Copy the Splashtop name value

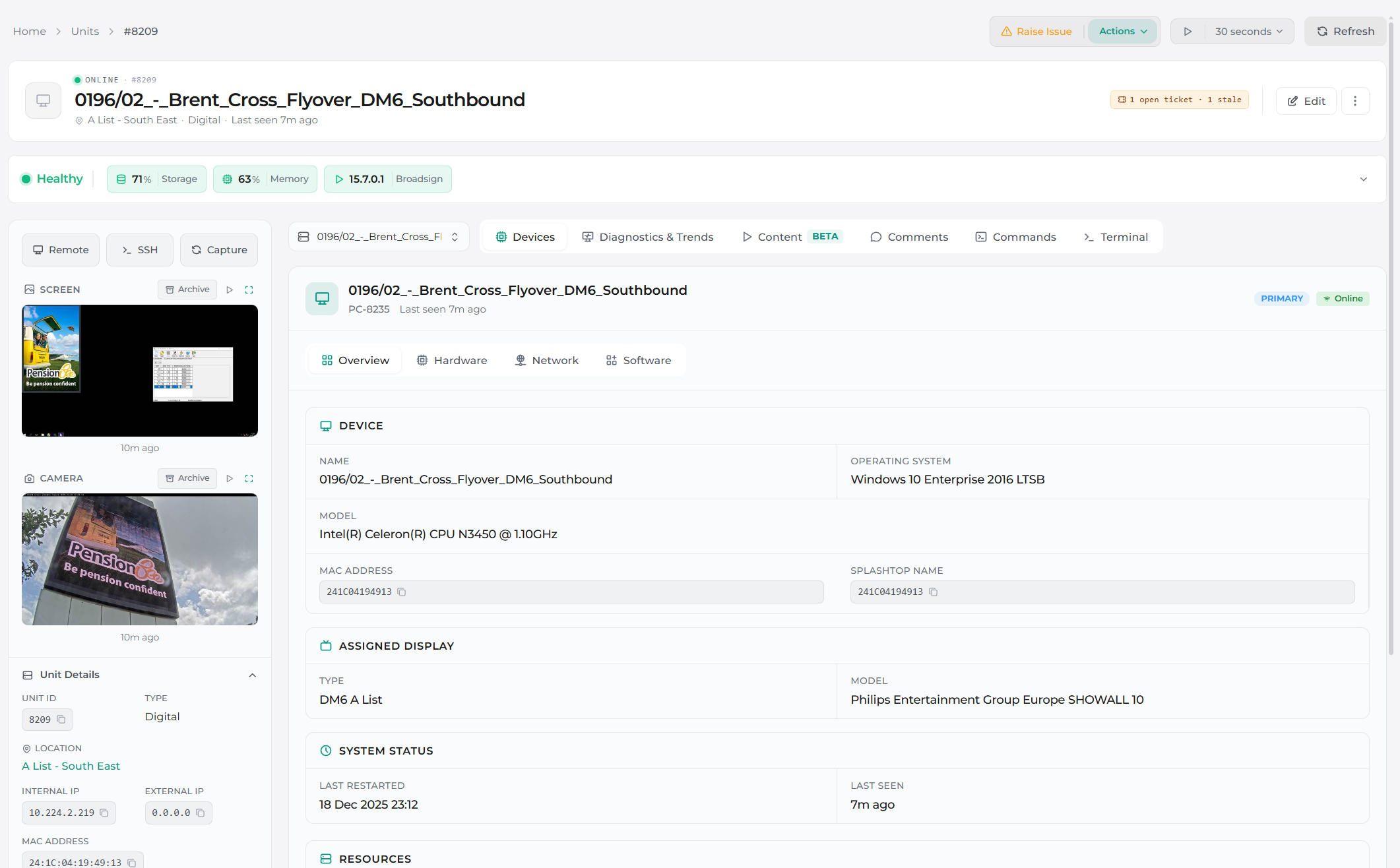pyautogui.click(x=933, y=592)
